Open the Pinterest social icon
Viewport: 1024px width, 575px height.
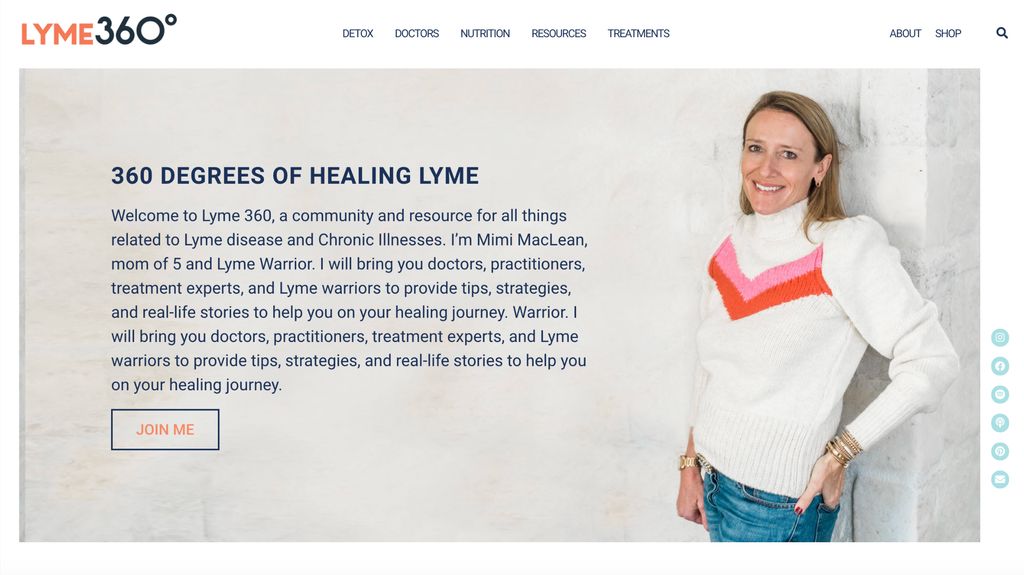(x=1000, y=451)
